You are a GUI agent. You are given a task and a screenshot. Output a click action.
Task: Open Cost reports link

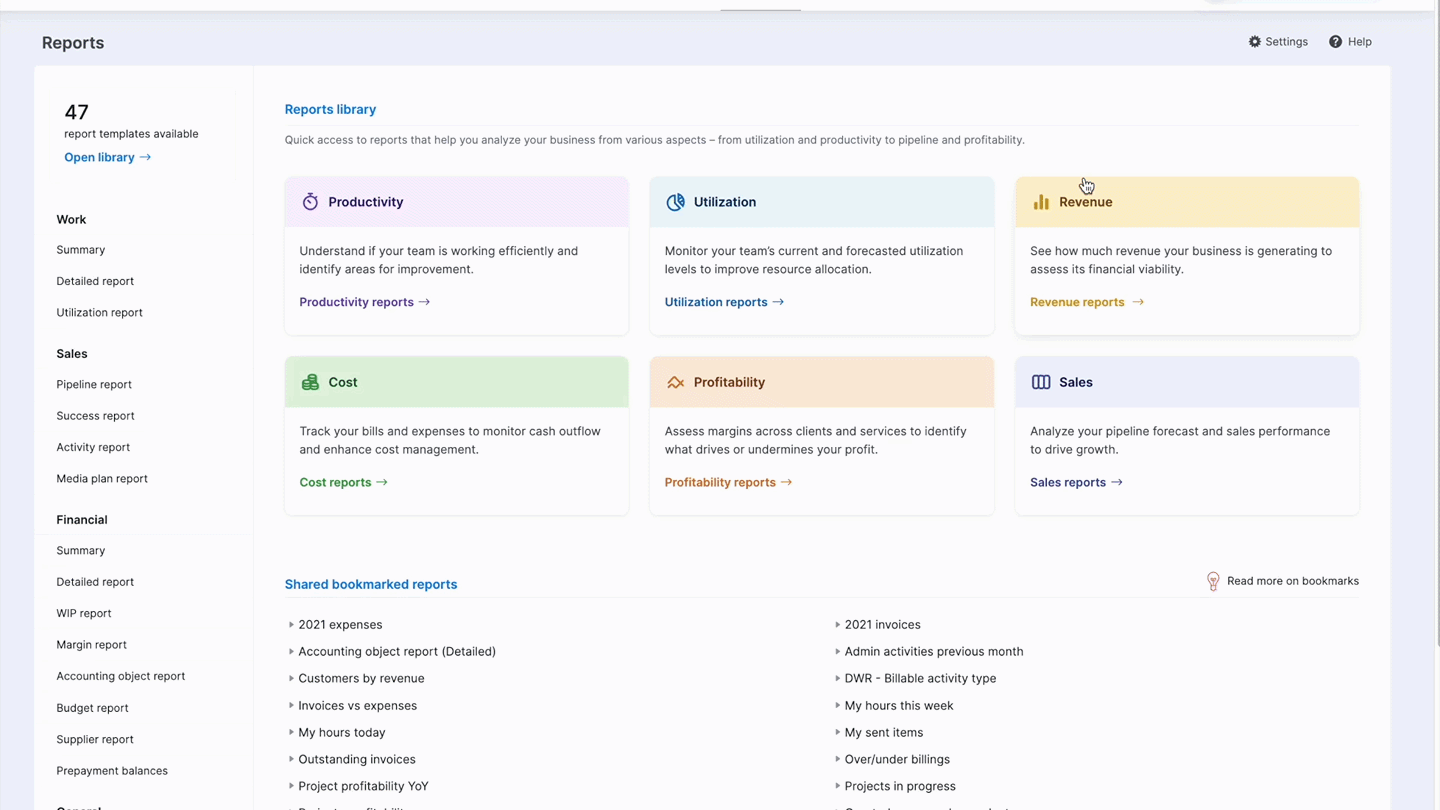(x=344, y=482)
